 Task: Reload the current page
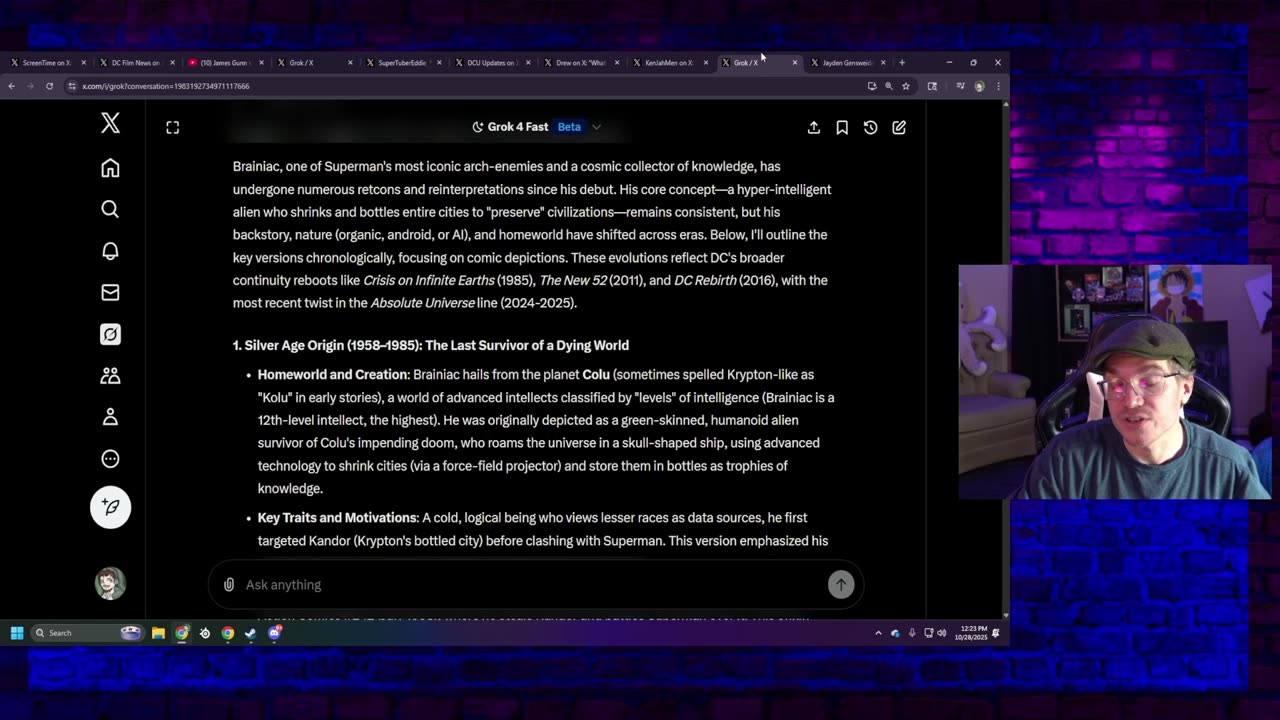pyautogui.click(x=49, y=86)
